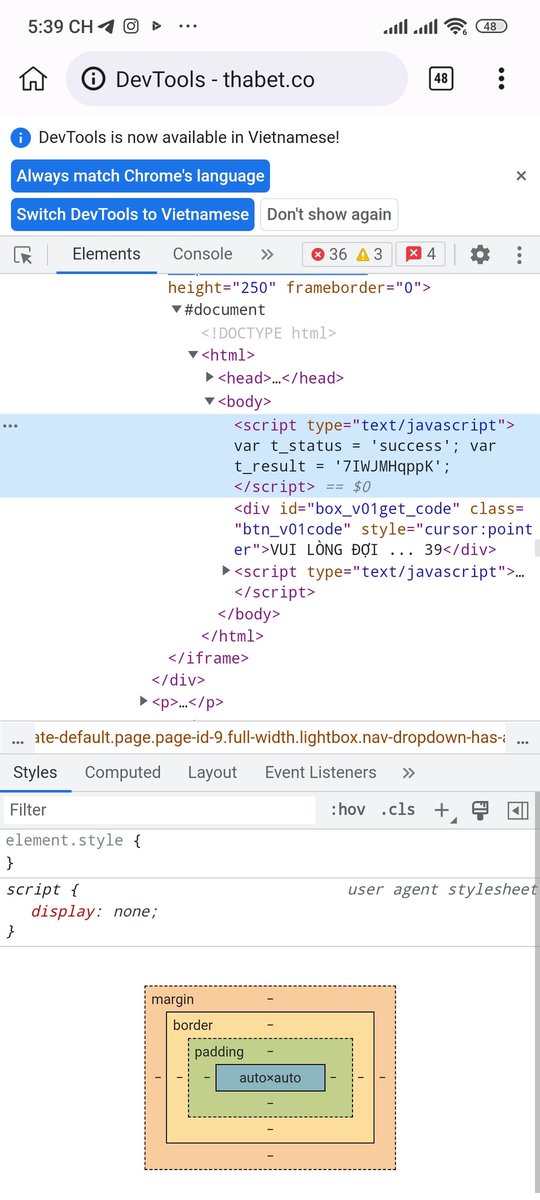
Task: Open the tab switcher showing 48 tabs
Action: pyautogui.click(x=441, y=79)
